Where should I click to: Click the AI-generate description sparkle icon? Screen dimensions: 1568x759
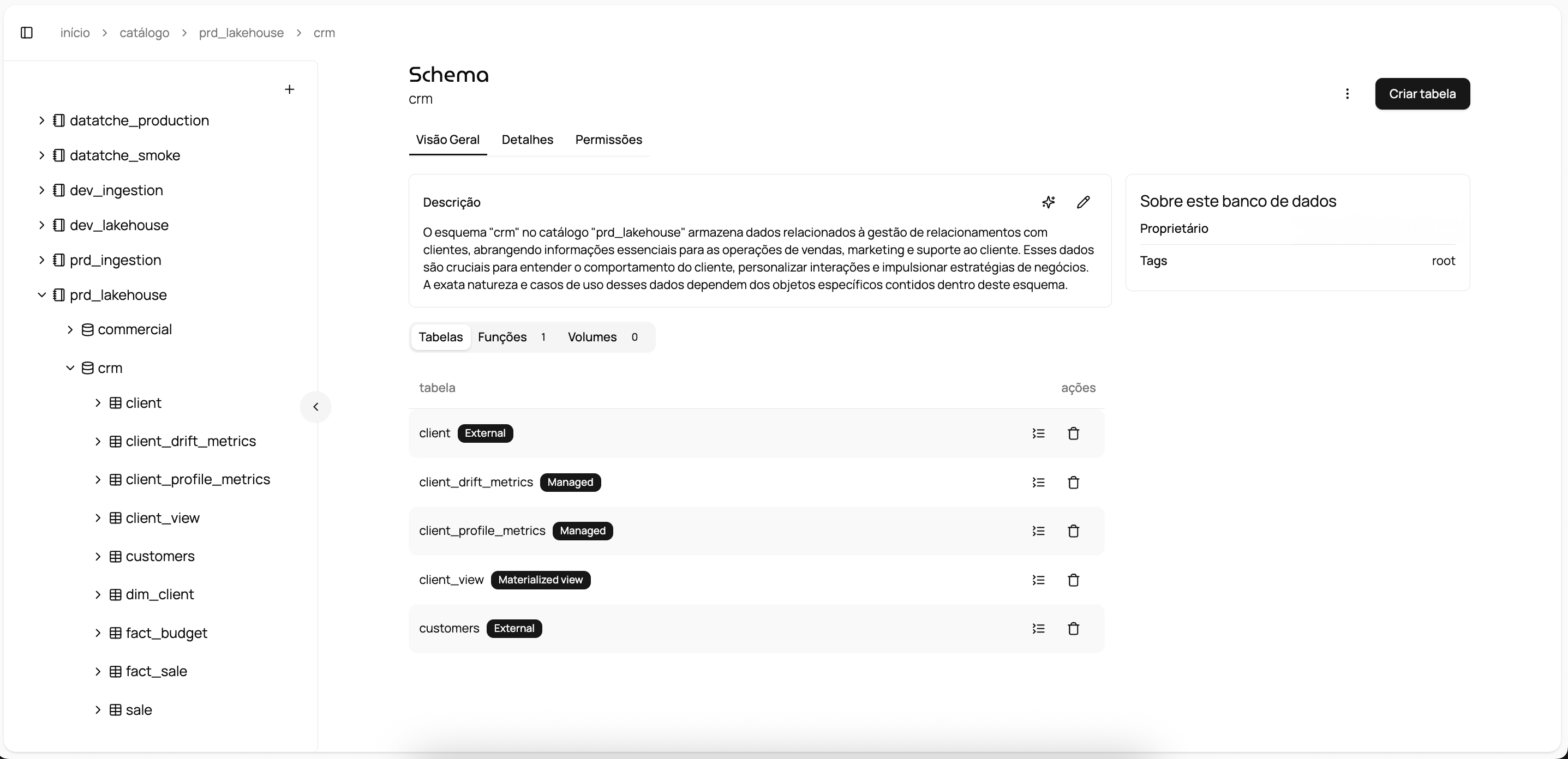[x=1049, y=201]
